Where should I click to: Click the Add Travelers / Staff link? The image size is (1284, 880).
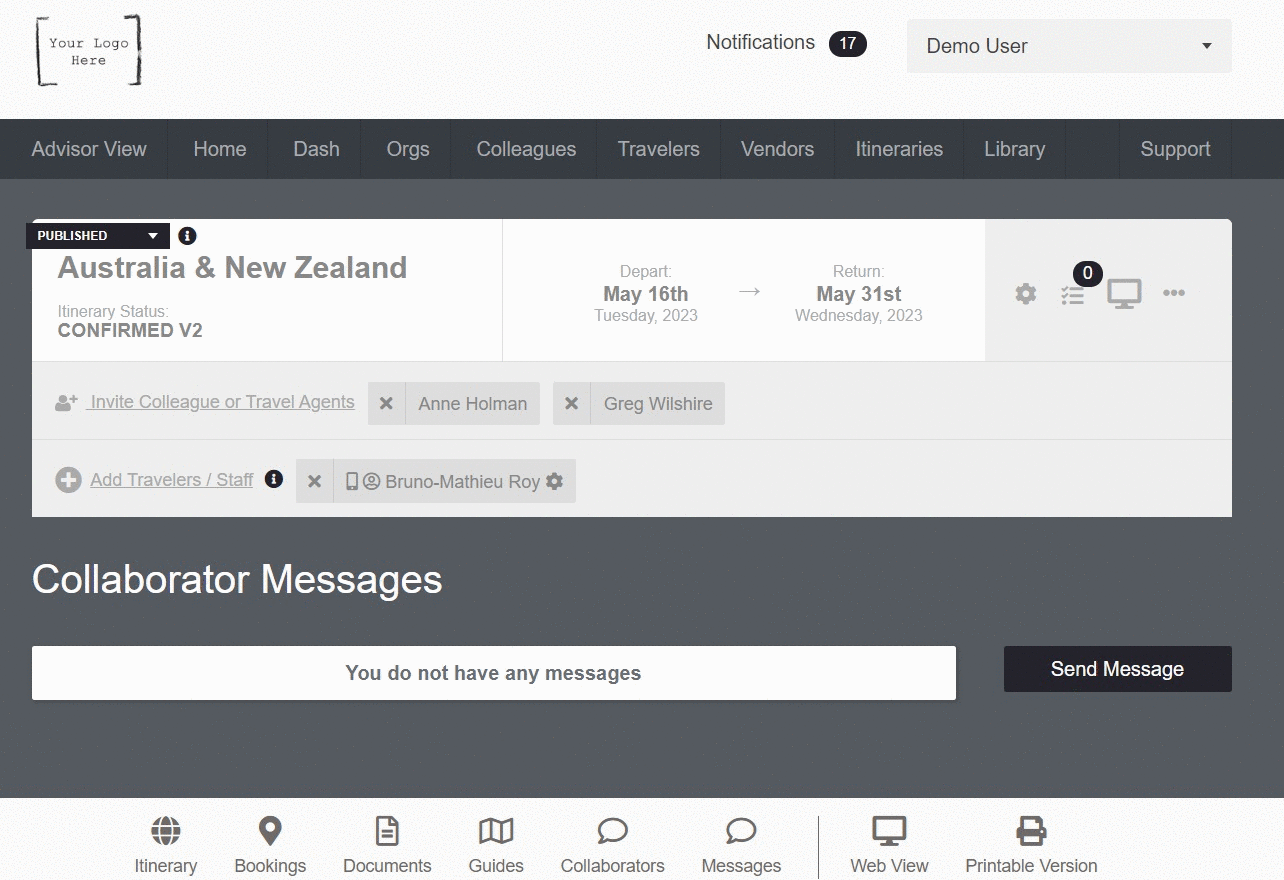pos(171,480)
